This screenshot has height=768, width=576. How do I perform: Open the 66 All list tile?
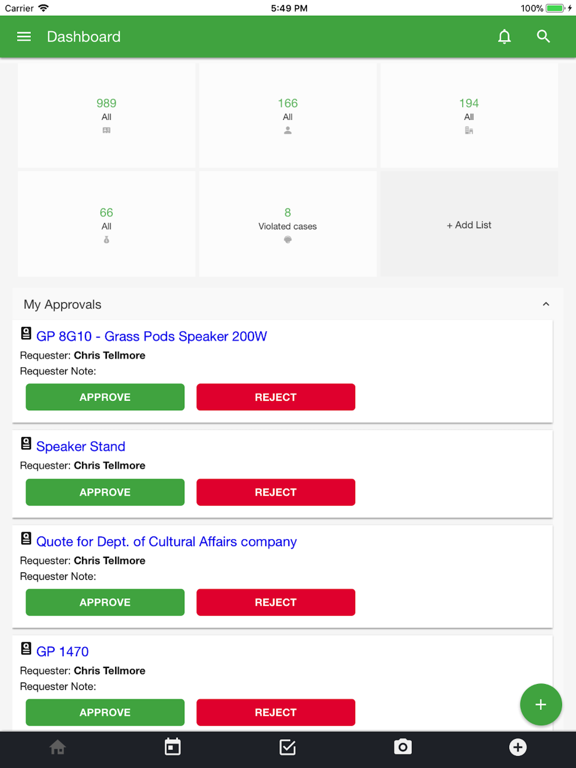(106, 224)
